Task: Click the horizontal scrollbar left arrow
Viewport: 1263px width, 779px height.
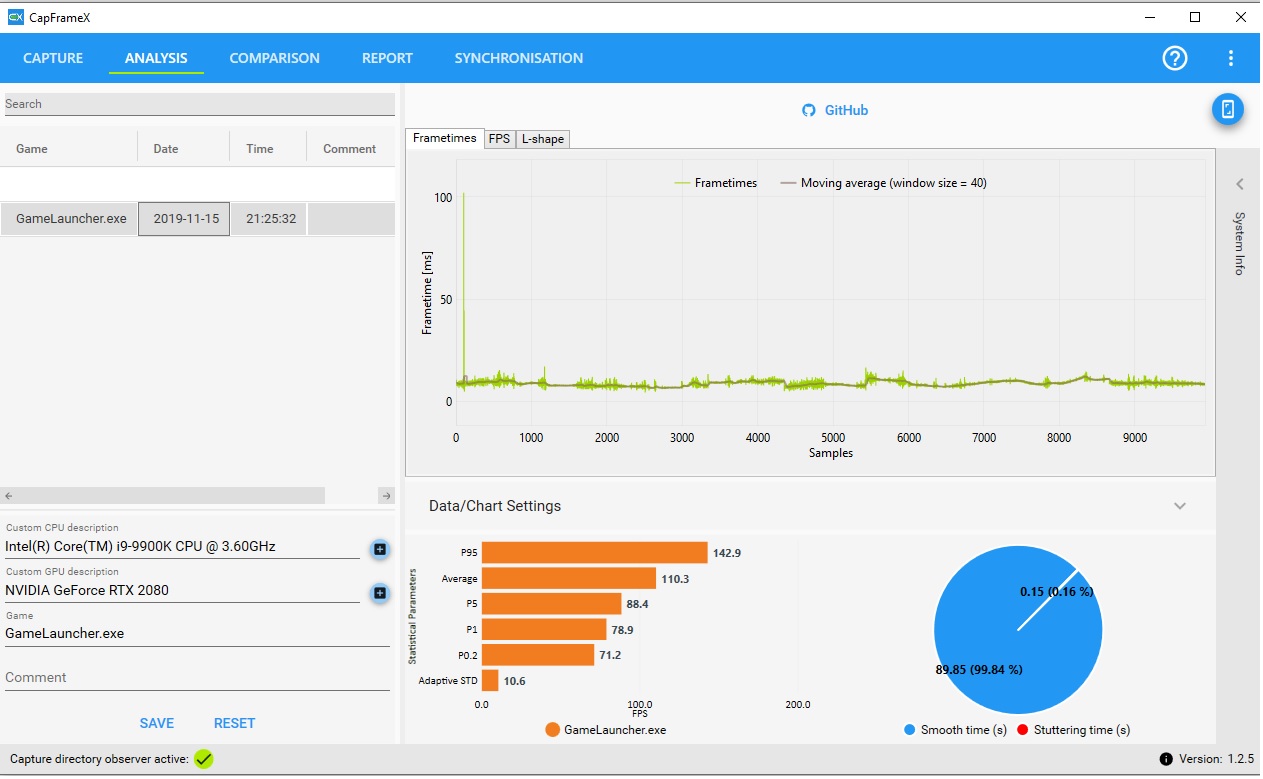Action: coord(8,496)
